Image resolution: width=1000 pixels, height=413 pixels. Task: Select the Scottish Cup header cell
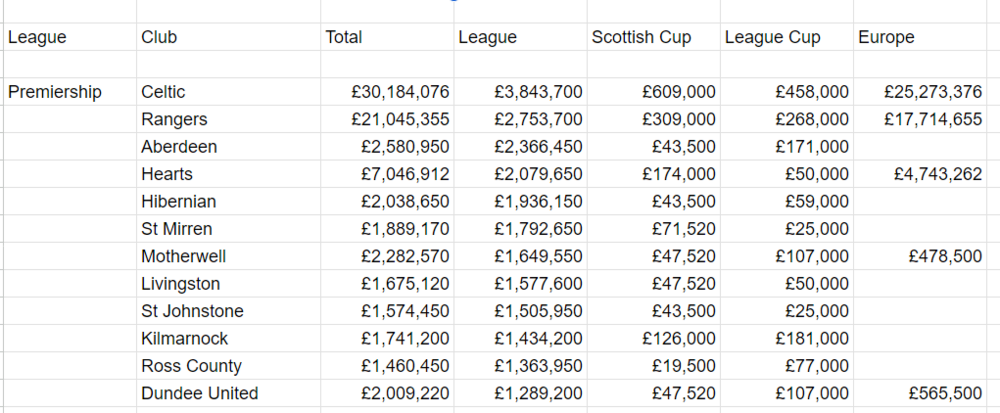click(x=641, y=38)
